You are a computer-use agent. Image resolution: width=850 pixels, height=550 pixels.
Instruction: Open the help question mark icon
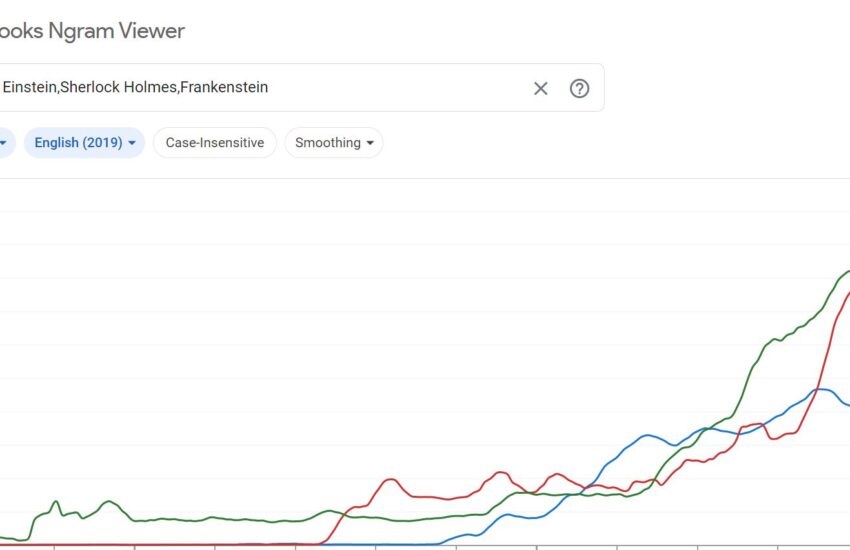coord(579,88)
